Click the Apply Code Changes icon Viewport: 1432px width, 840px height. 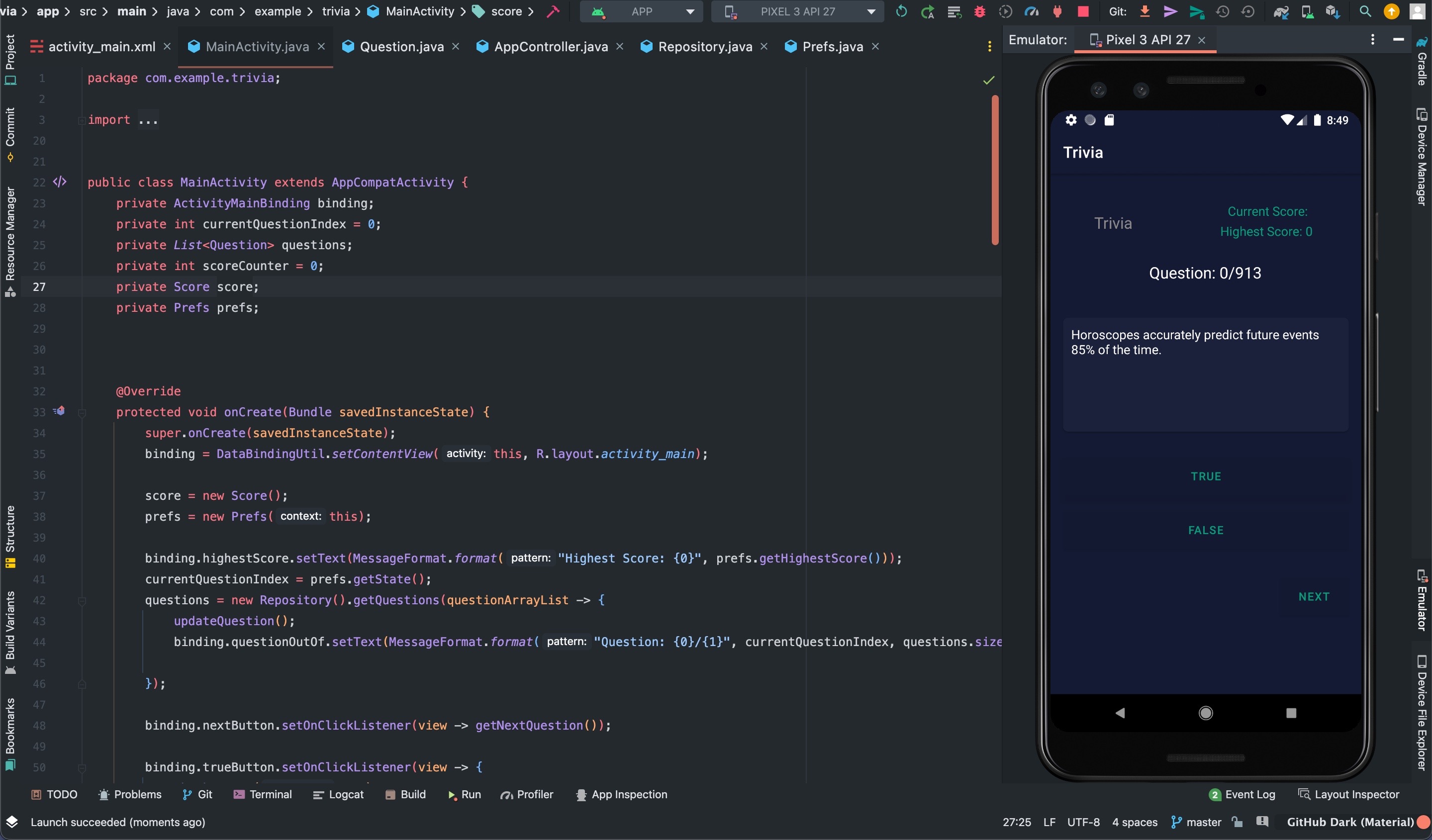[954, 11]
